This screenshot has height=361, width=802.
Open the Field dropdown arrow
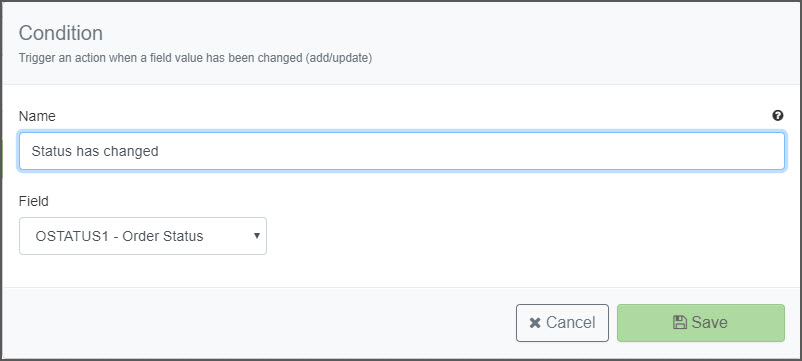tap(257, 236)
